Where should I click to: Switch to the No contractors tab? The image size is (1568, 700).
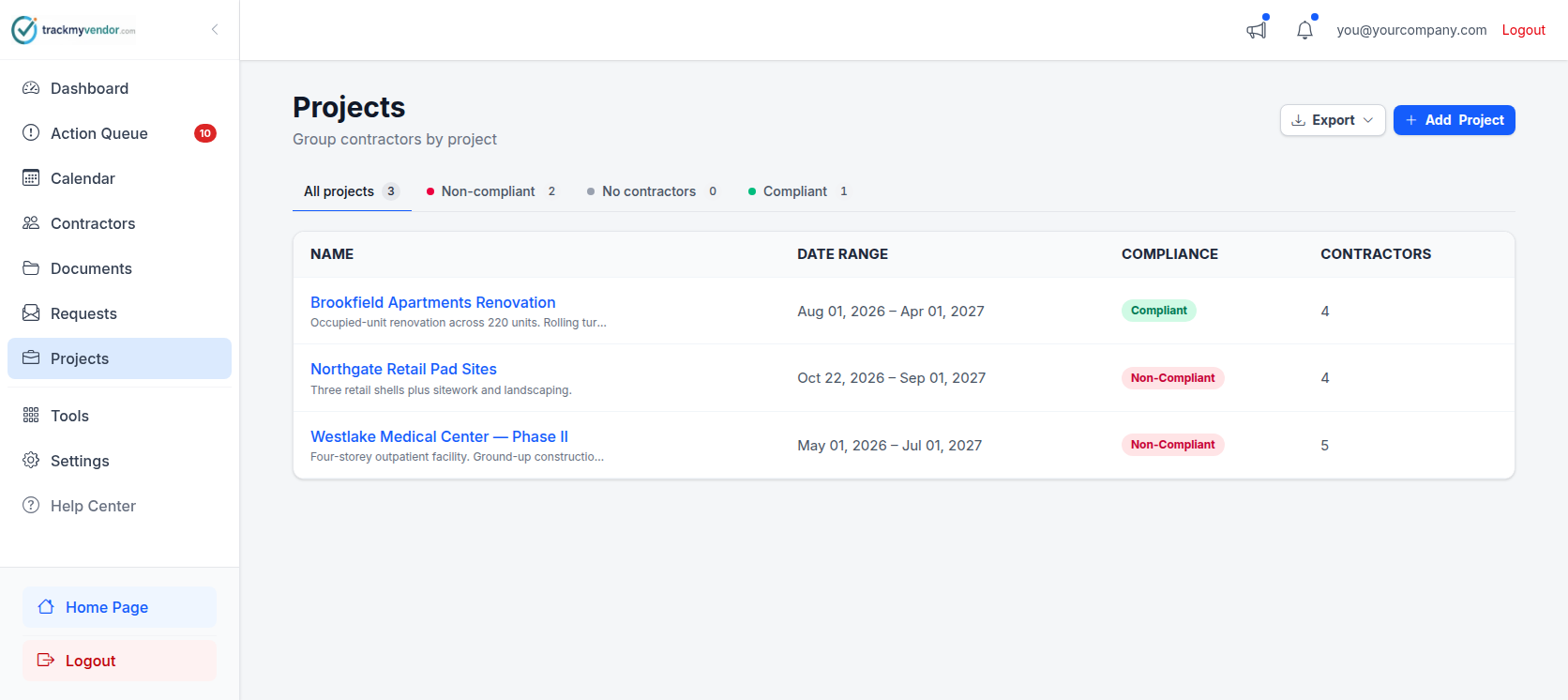click(x=653, y=191)
